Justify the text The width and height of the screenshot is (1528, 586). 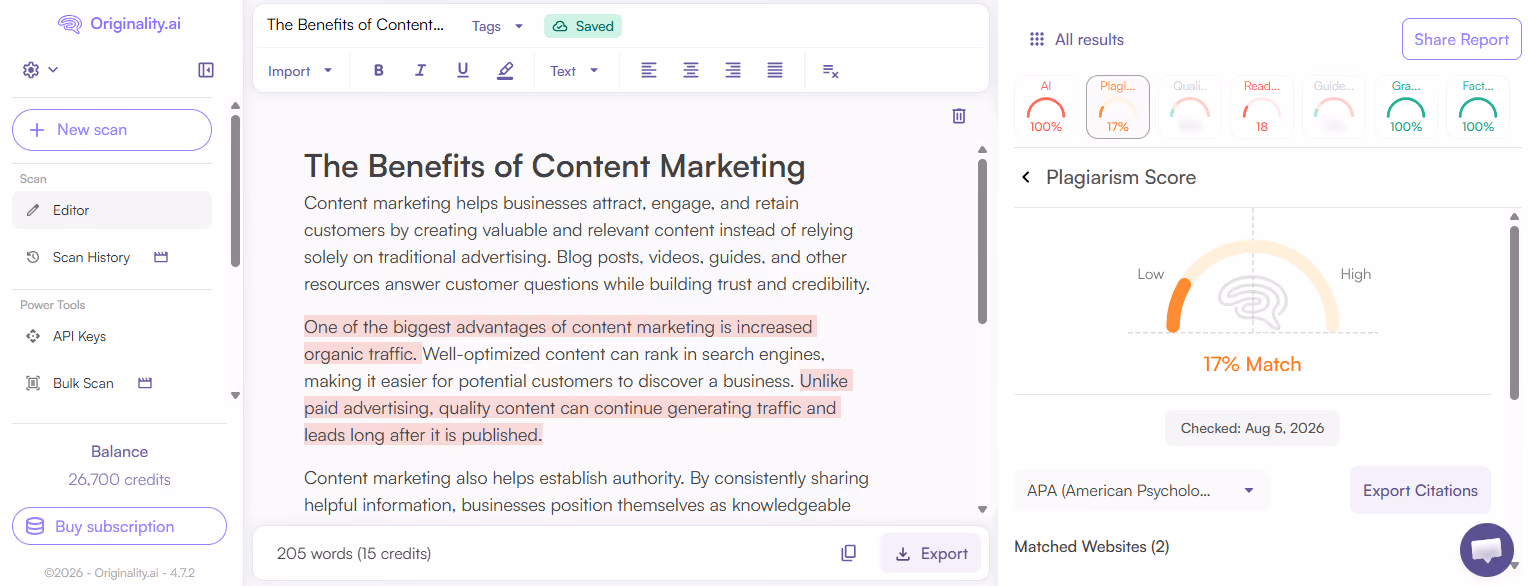point(775,71)
